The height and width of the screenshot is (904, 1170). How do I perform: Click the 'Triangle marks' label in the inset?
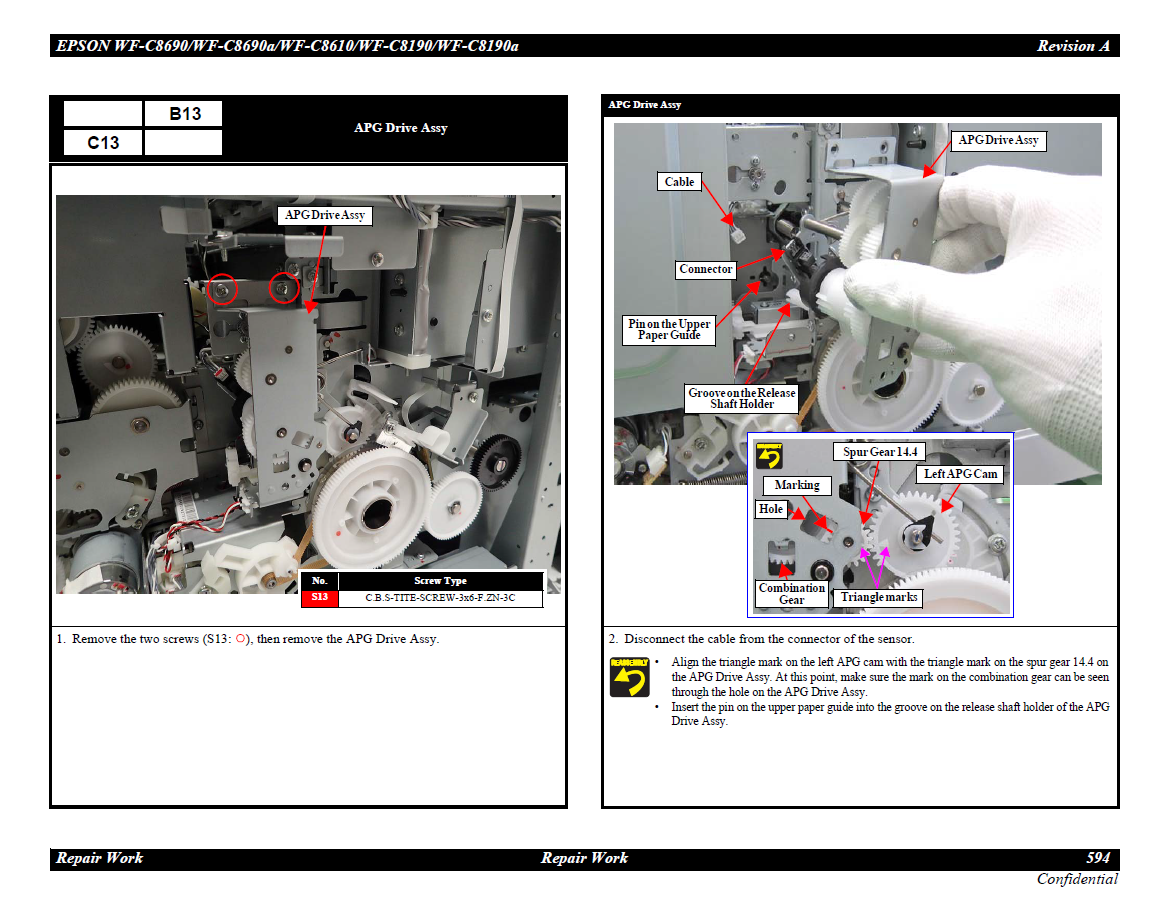coord(879,597)
